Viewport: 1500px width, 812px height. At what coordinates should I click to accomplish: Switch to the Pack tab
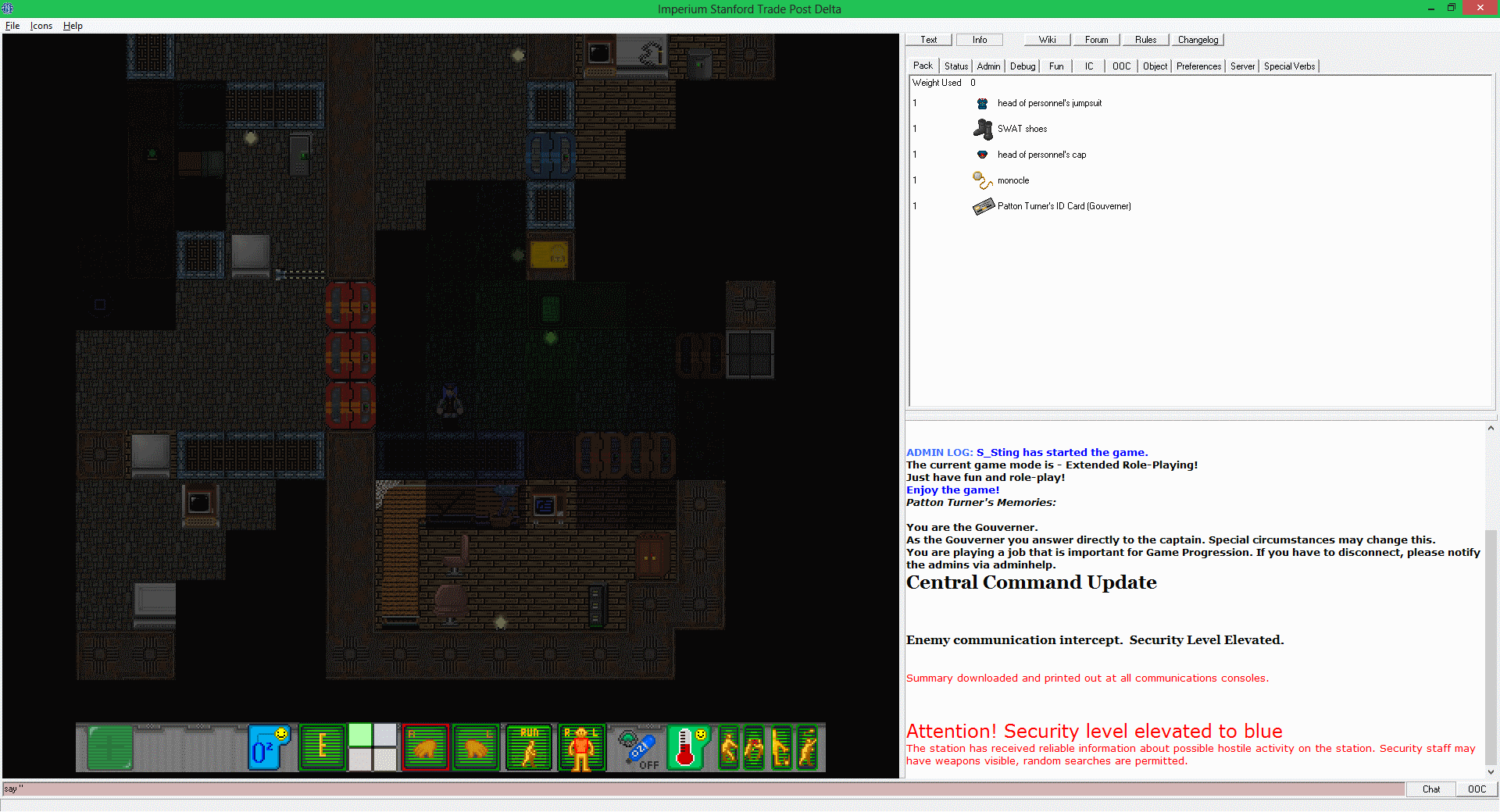pyautogui.click(x=923, y=66)
